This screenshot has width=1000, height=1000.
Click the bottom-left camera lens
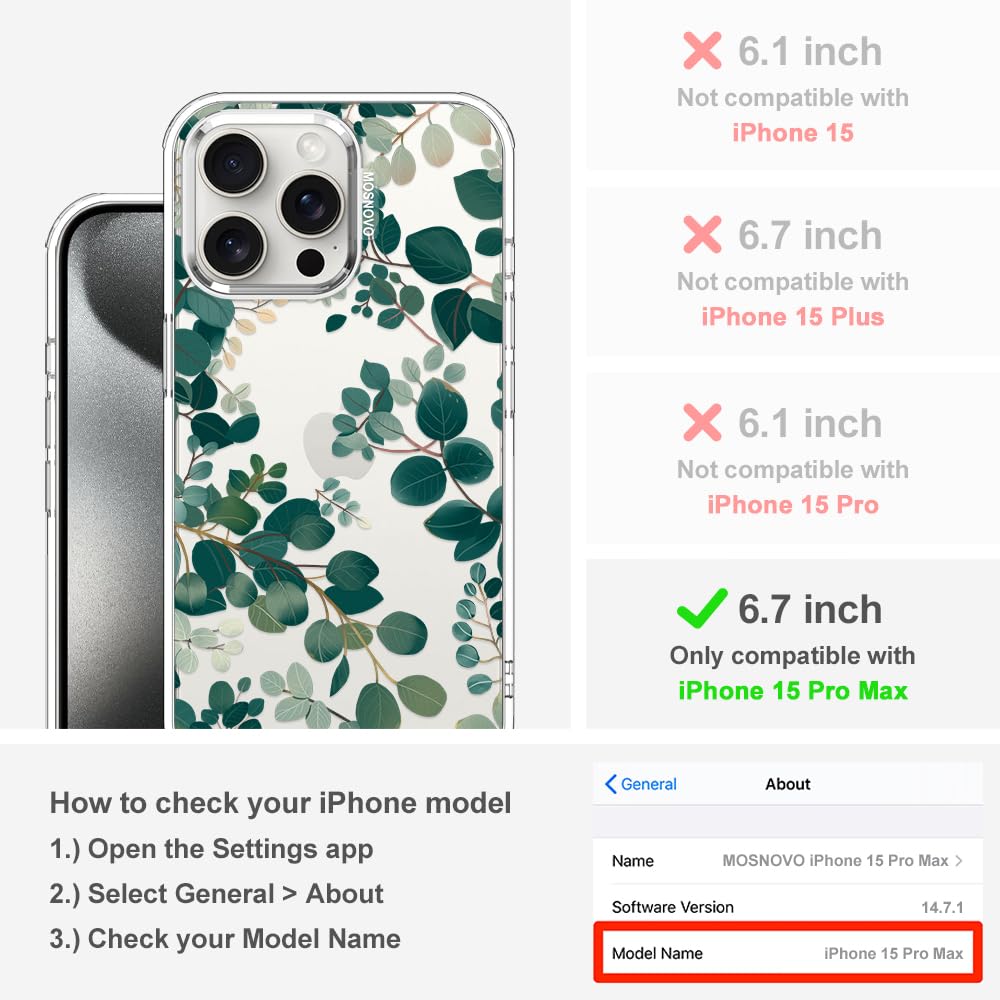coord(233,246)
